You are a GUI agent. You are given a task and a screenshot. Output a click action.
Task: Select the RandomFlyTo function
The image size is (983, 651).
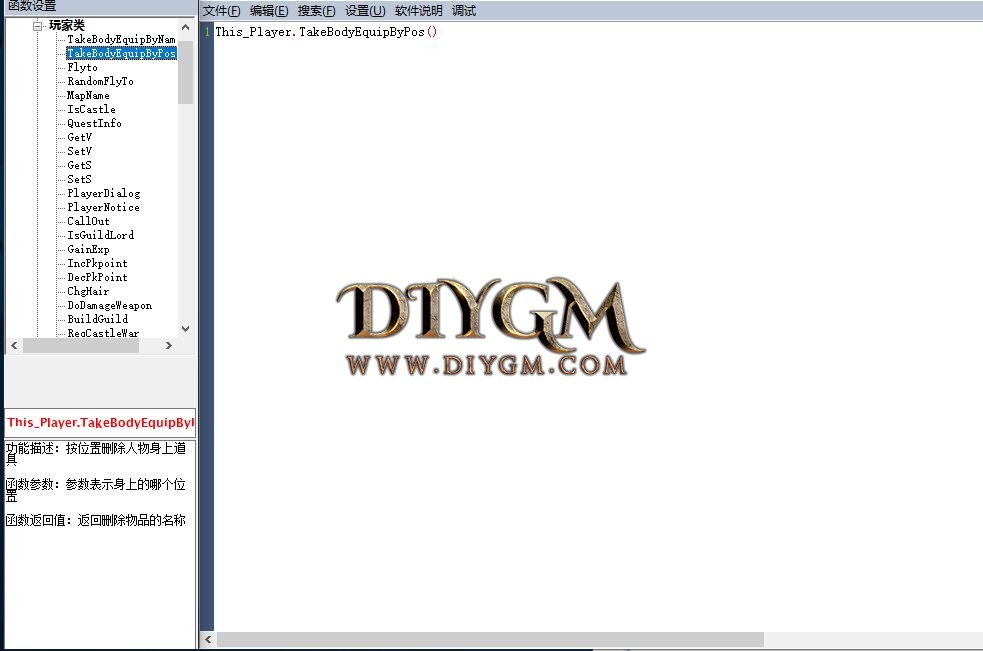[x=100, y=81]
